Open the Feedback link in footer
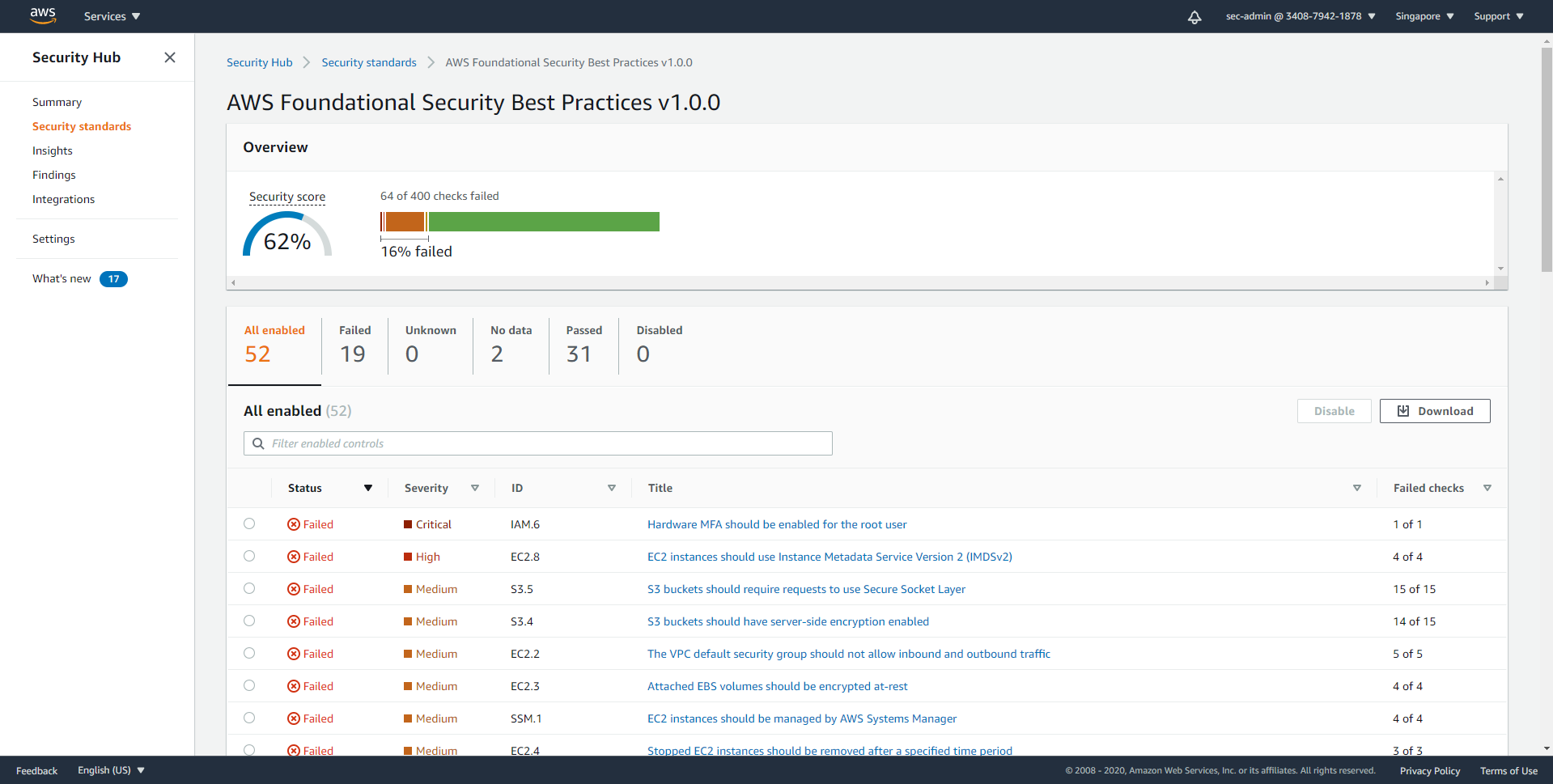 pyautogui.click(x=36, y=771)
